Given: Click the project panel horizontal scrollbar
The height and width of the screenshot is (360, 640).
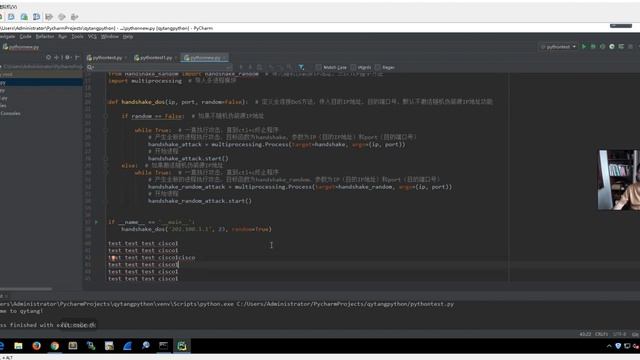Looking at the screenshot, I should 26,289.
